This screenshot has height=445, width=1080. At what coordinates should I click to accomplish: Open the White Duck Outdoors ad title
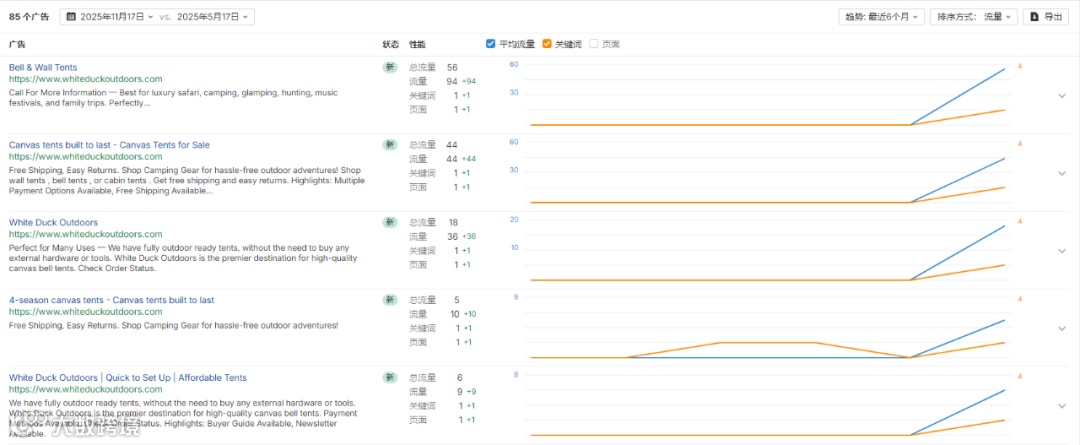coord(53,222)
